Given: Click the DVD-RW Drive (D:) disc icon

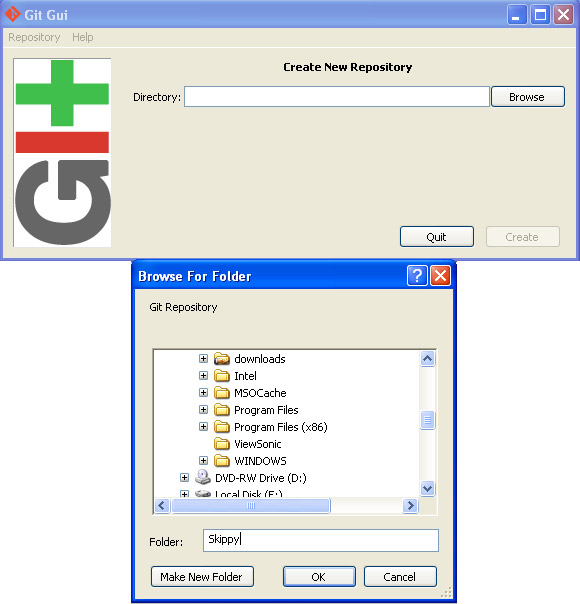Looking at the screenshot, I should point(203,477).
